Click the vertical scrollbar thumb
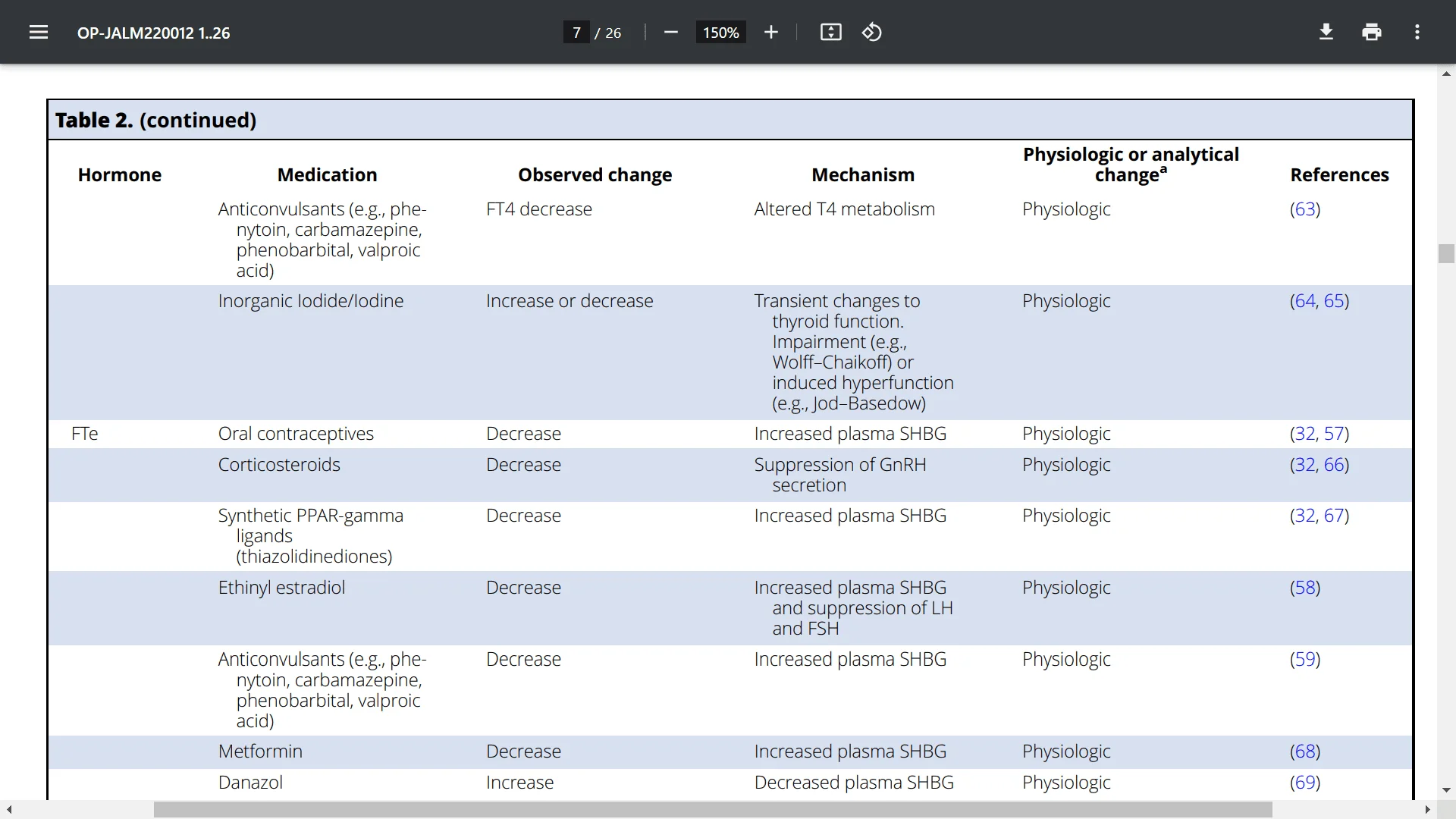Image resolution: width=1456 pixels, height=819 pixels. tap(1446, 253)
